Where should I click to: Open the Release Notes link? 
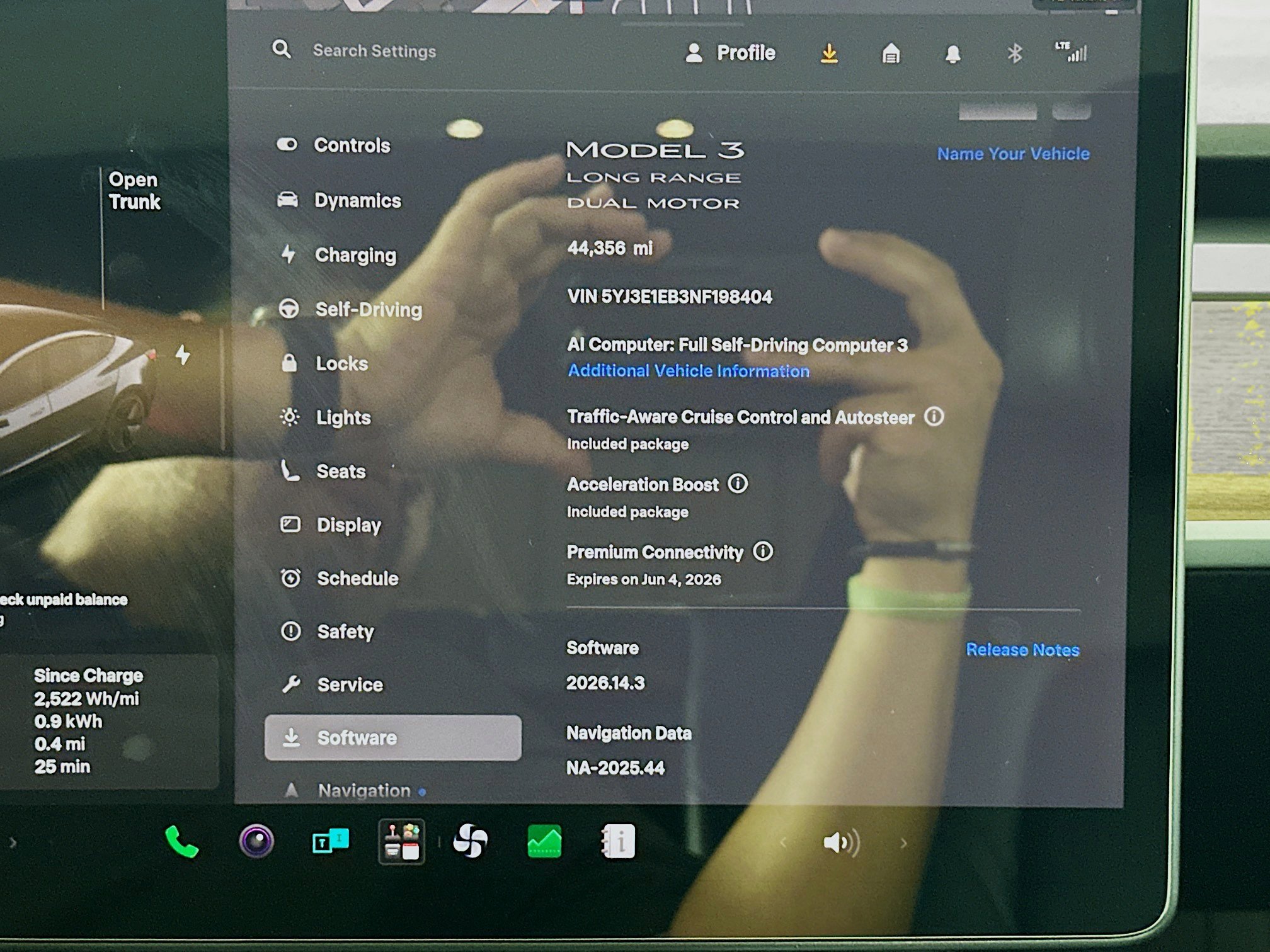click(x=1022, y=650)
